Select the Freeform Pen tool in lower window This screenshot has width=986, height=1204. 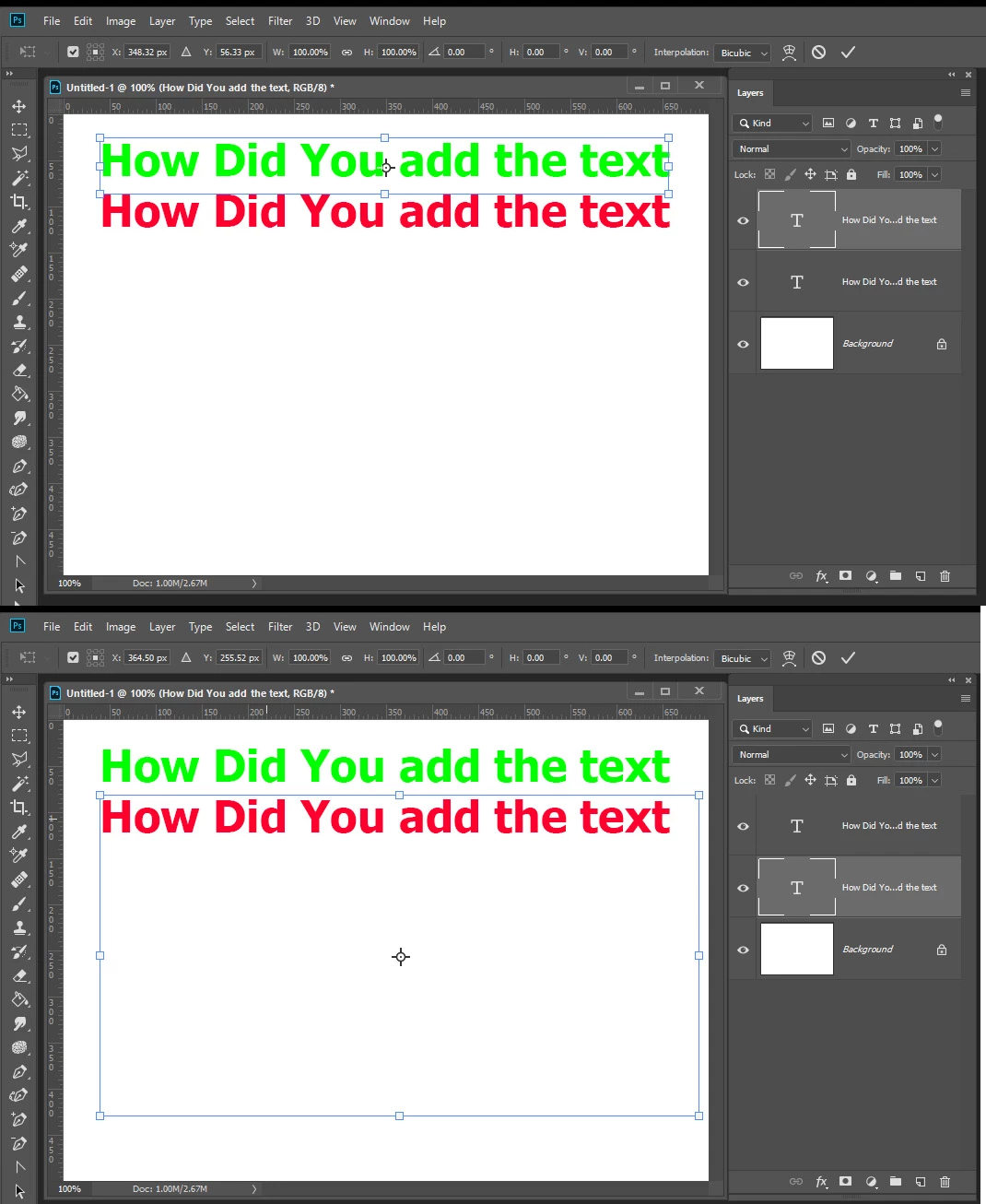point(19,1095)
